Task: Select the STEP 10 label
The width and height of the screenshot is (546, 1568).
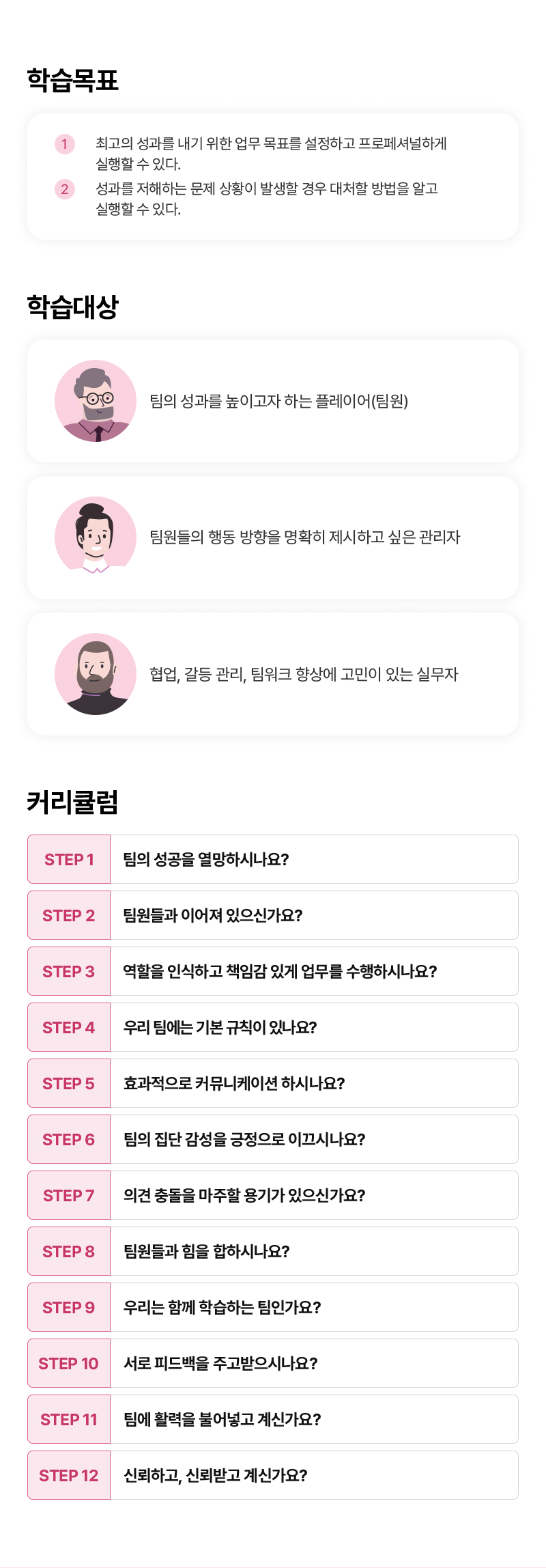Action: coord(69,1363)
